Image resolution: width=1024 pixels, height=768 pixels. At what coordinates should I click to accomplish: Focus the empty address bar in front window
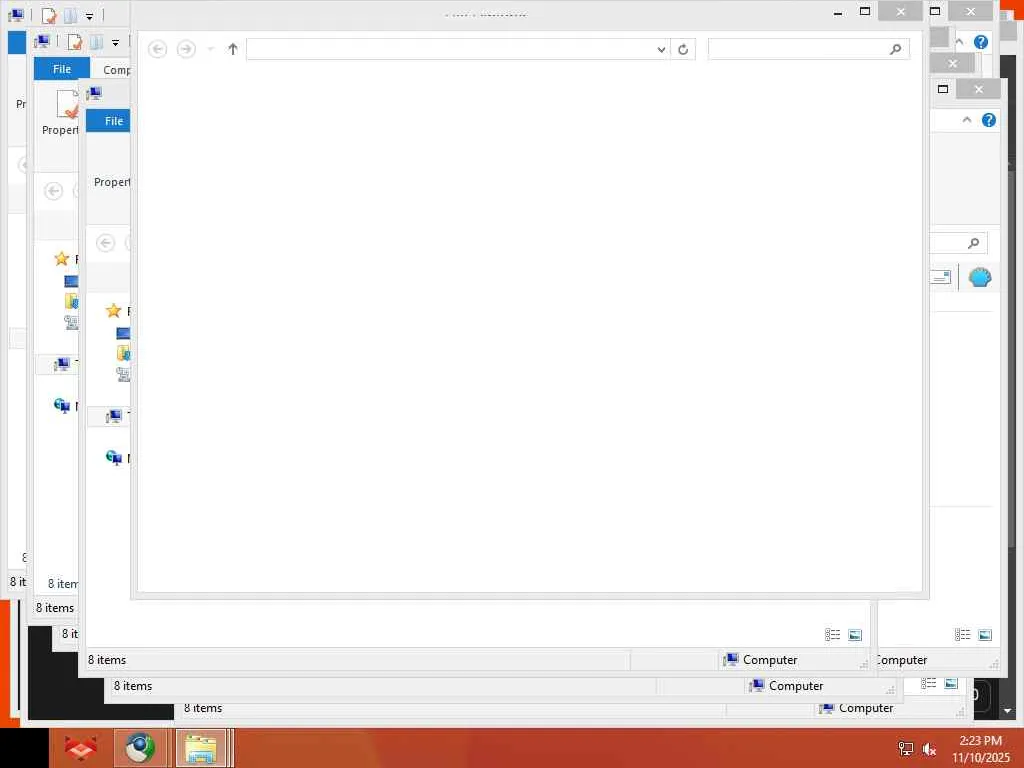[451, 49]
